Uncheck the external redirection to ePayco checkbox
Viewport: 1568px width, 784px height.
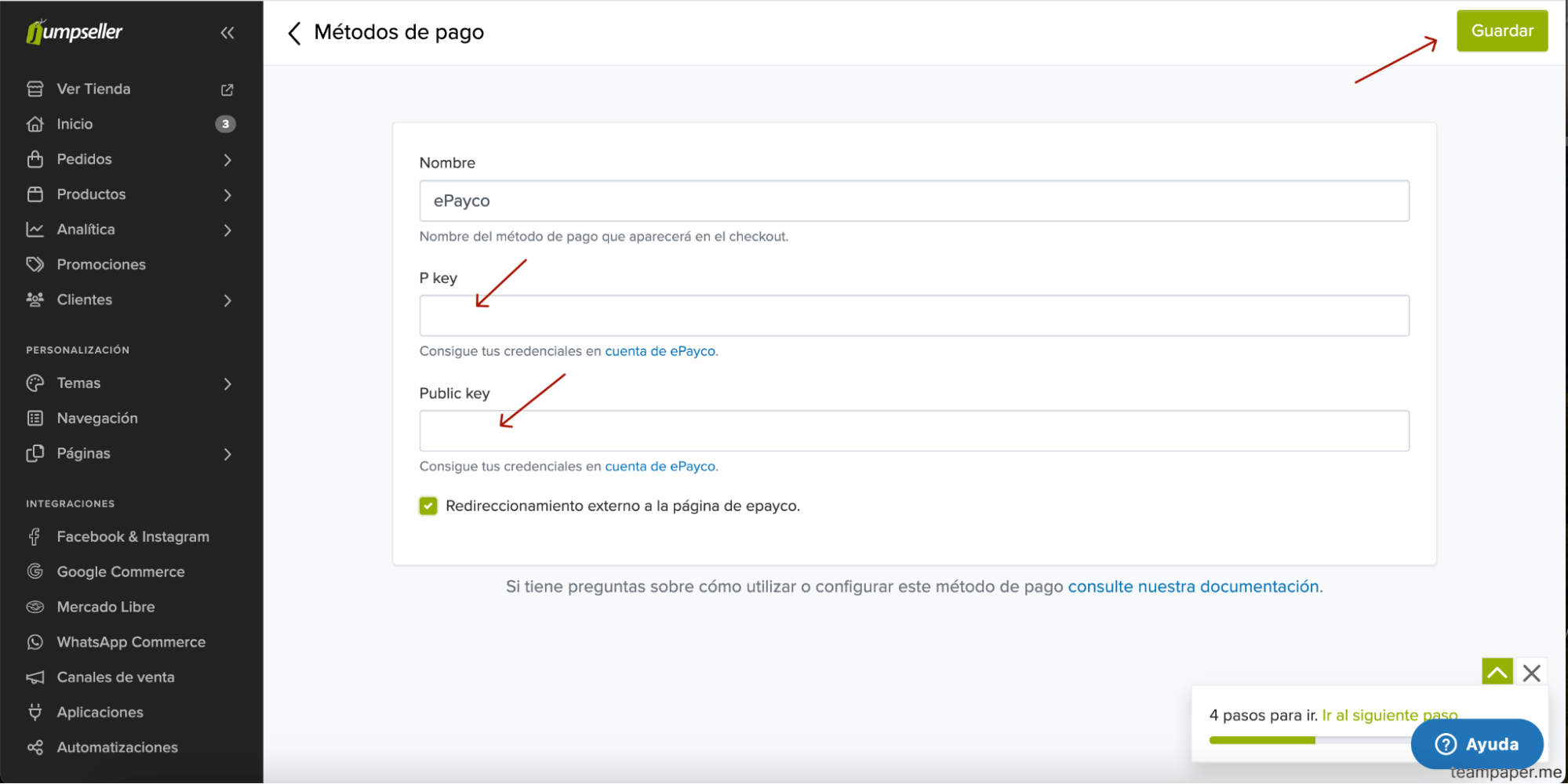(x=428, y=506)
